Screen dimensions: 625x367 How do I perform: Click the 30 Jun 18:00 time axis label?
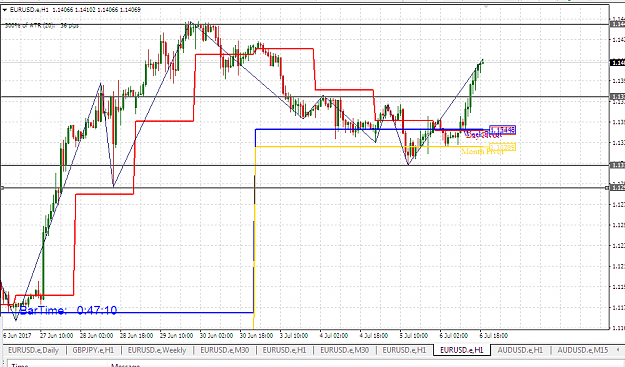256,336
